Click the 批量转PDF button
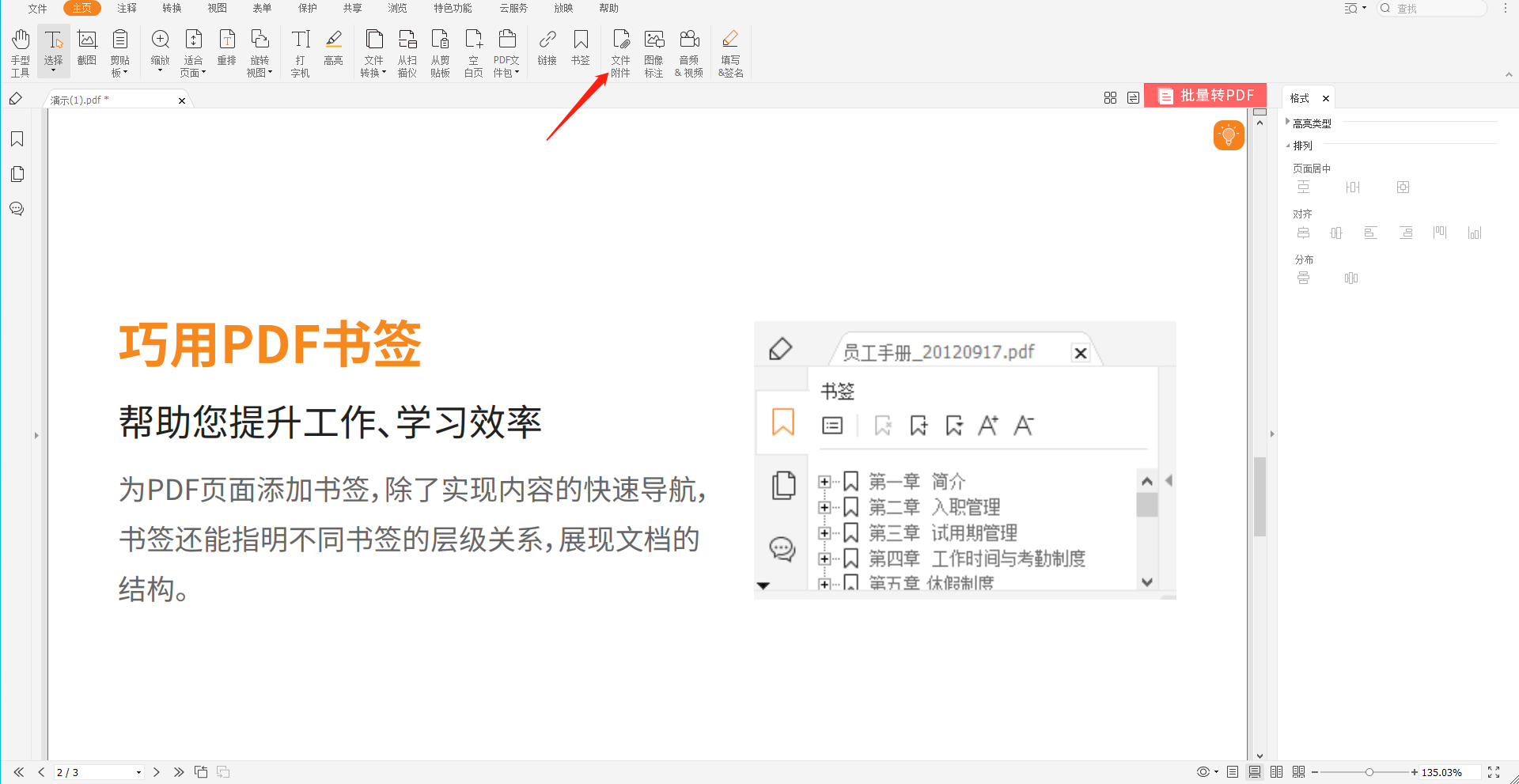The width and height of the screenshot is (1519, 784). [1204, 95]
